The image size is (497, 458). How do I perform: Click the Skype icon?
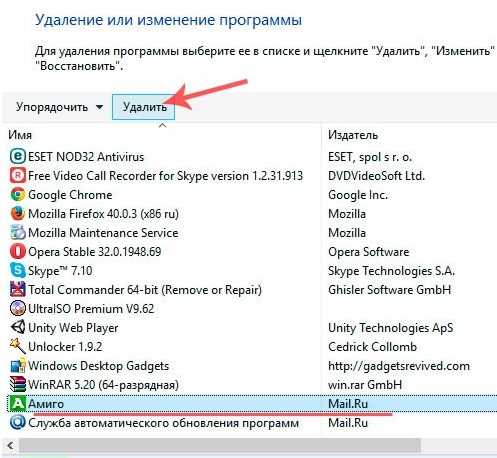tap(17, 270)
